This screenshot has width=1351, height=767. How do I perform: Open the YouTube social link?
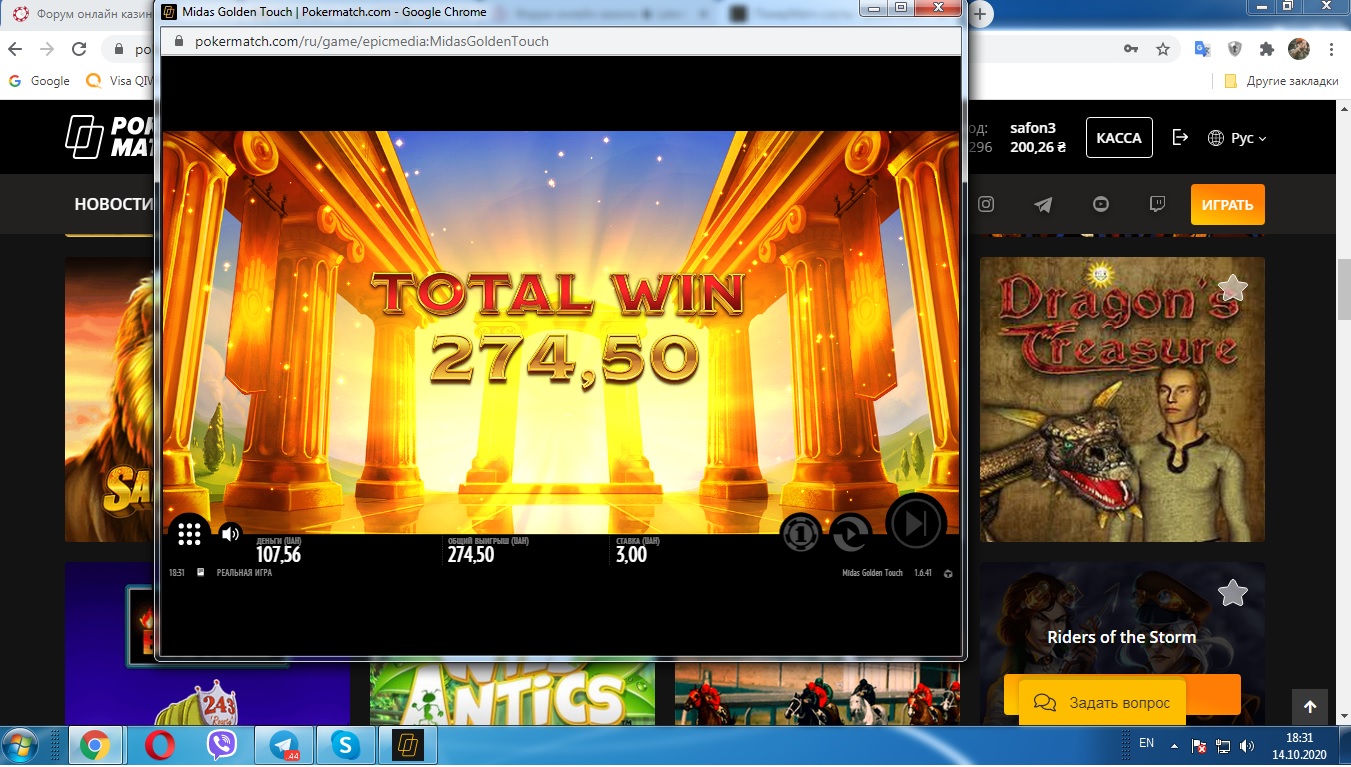pyautogui.click(x=1101, y=205)
